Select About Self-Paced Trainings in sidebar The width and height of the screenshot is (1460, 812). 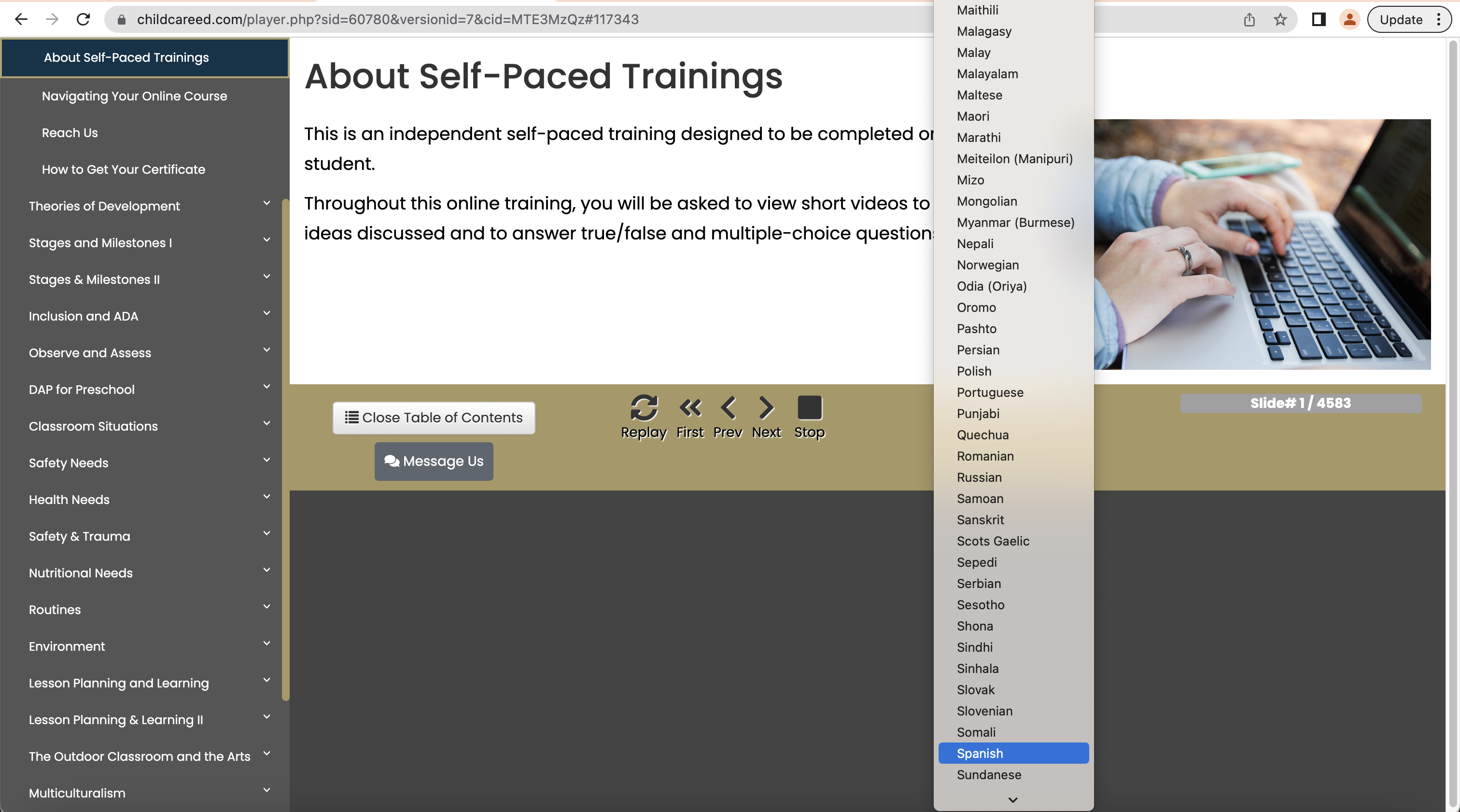point(126,57)
